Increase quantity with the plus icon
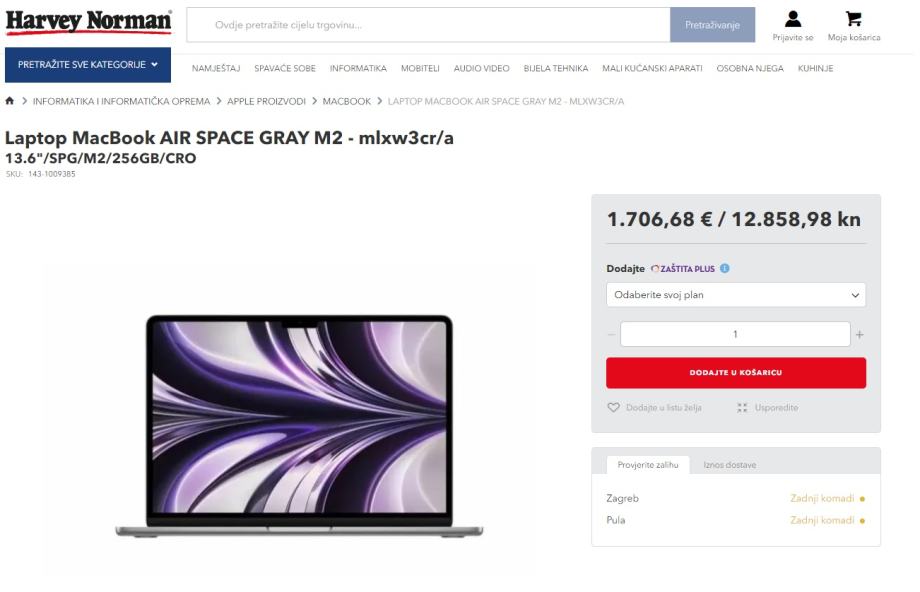 [x=860, y=334]
